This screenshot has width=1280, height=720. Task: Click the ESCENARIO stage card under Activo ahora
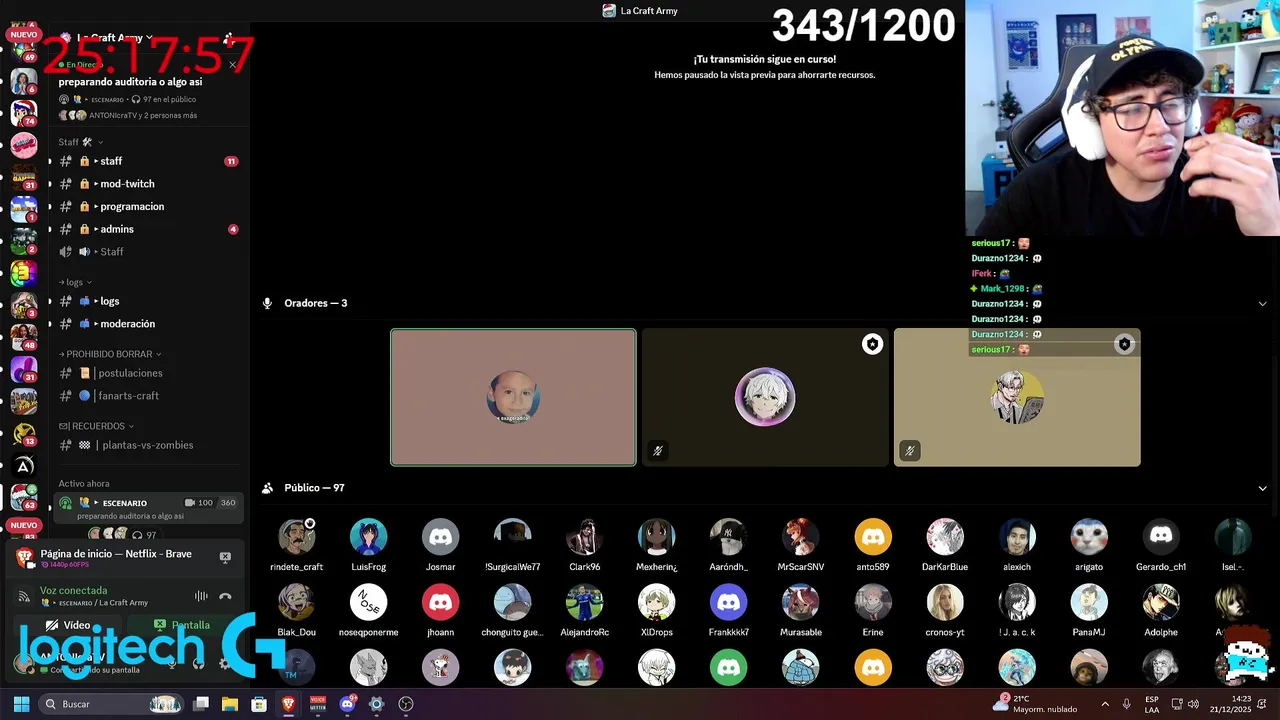149,508
